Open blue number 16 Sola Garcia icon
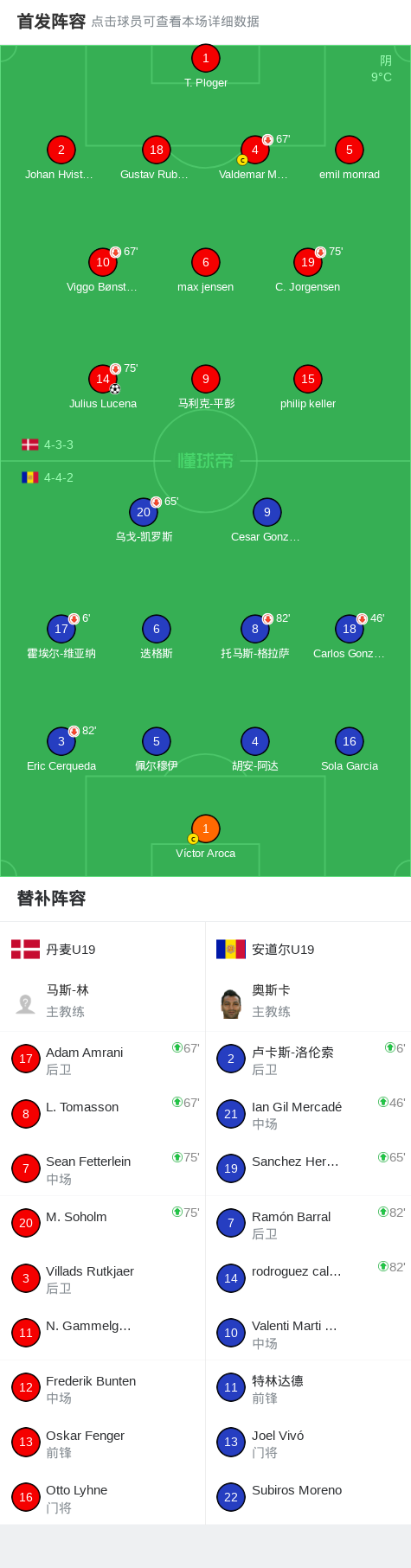This screenshot has width=411, height=1568. pos(350,741)
